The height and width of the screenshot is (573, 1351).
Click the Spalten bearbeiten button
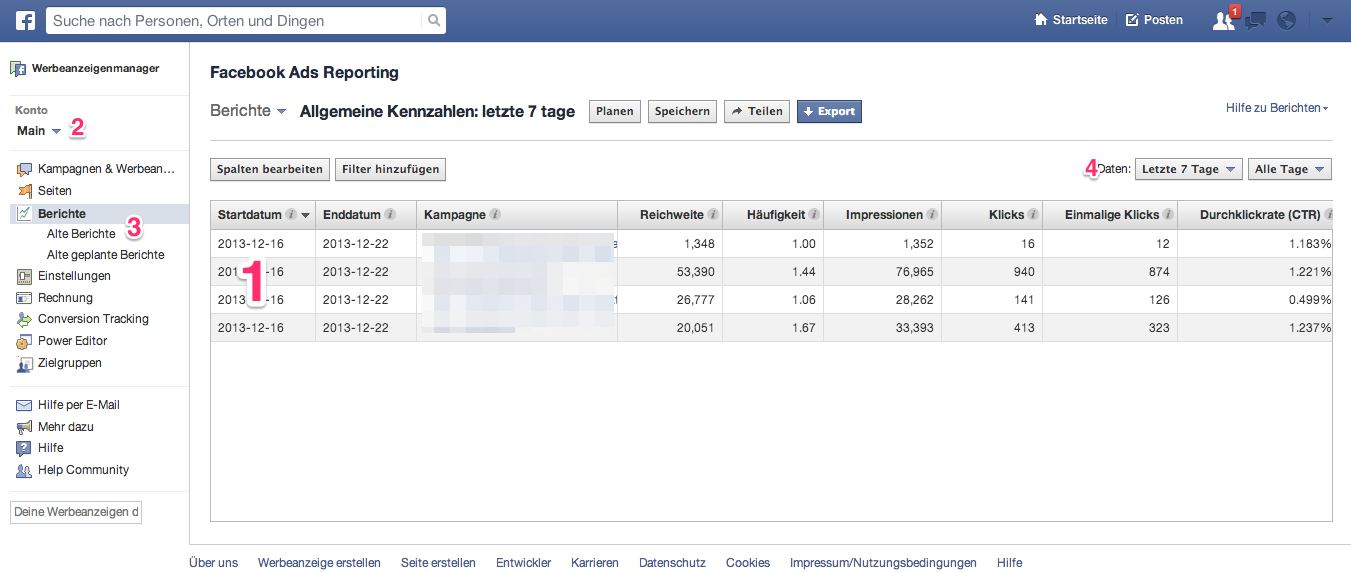pyautogui.click(x=269, y=170)
